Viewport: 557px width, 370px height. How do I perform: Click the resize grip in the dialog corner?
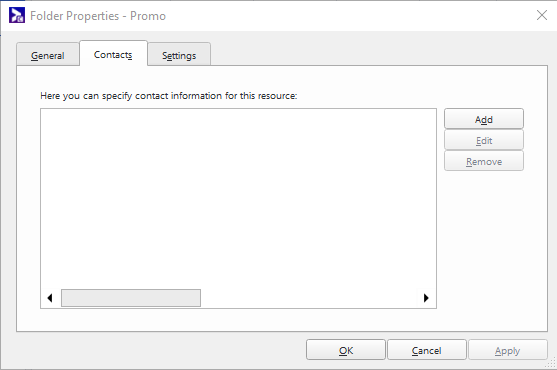click(552, 364)
